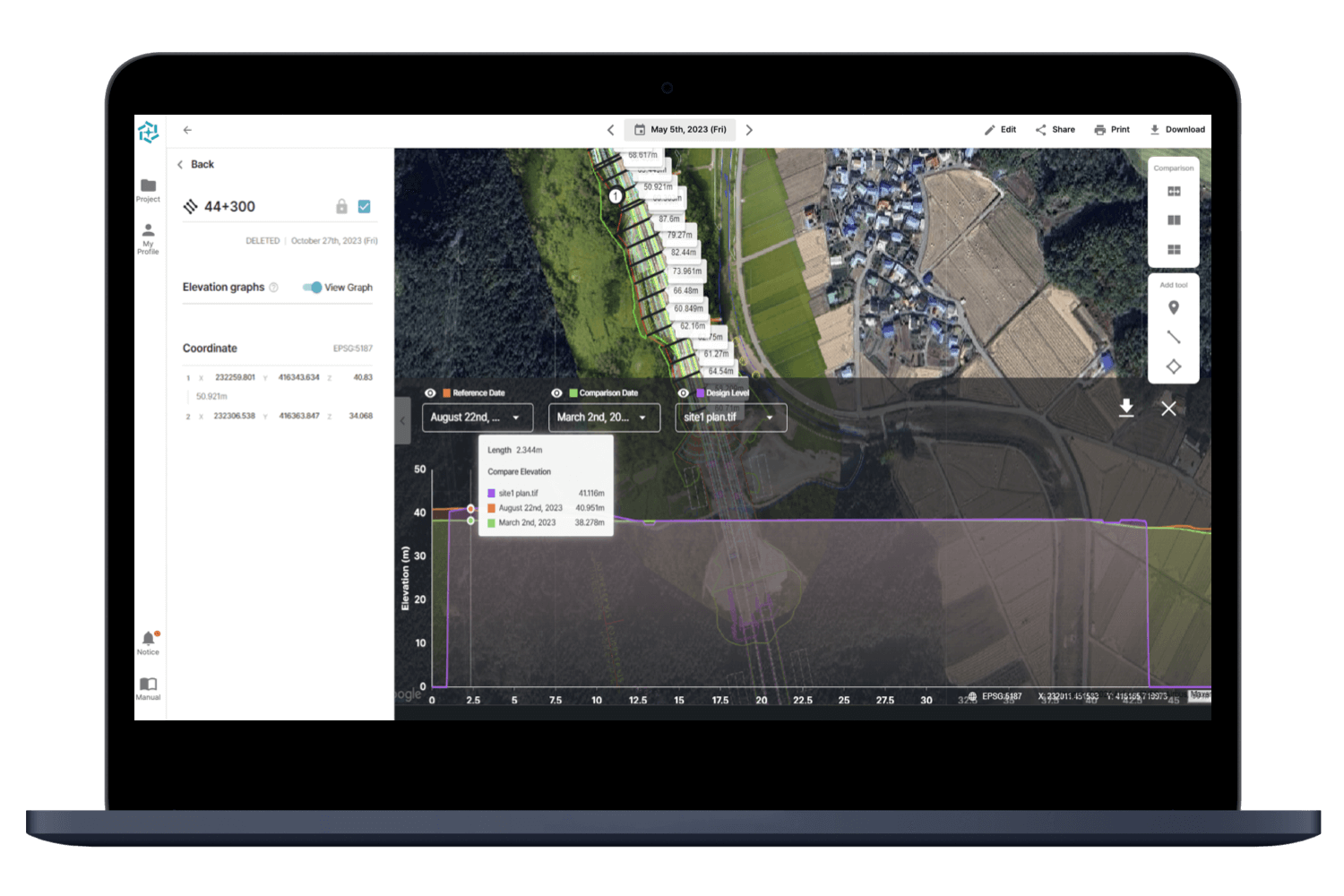Toggle the View Graph switch off
Viewport: 1344px width, 896px height.
pos(312,288)
